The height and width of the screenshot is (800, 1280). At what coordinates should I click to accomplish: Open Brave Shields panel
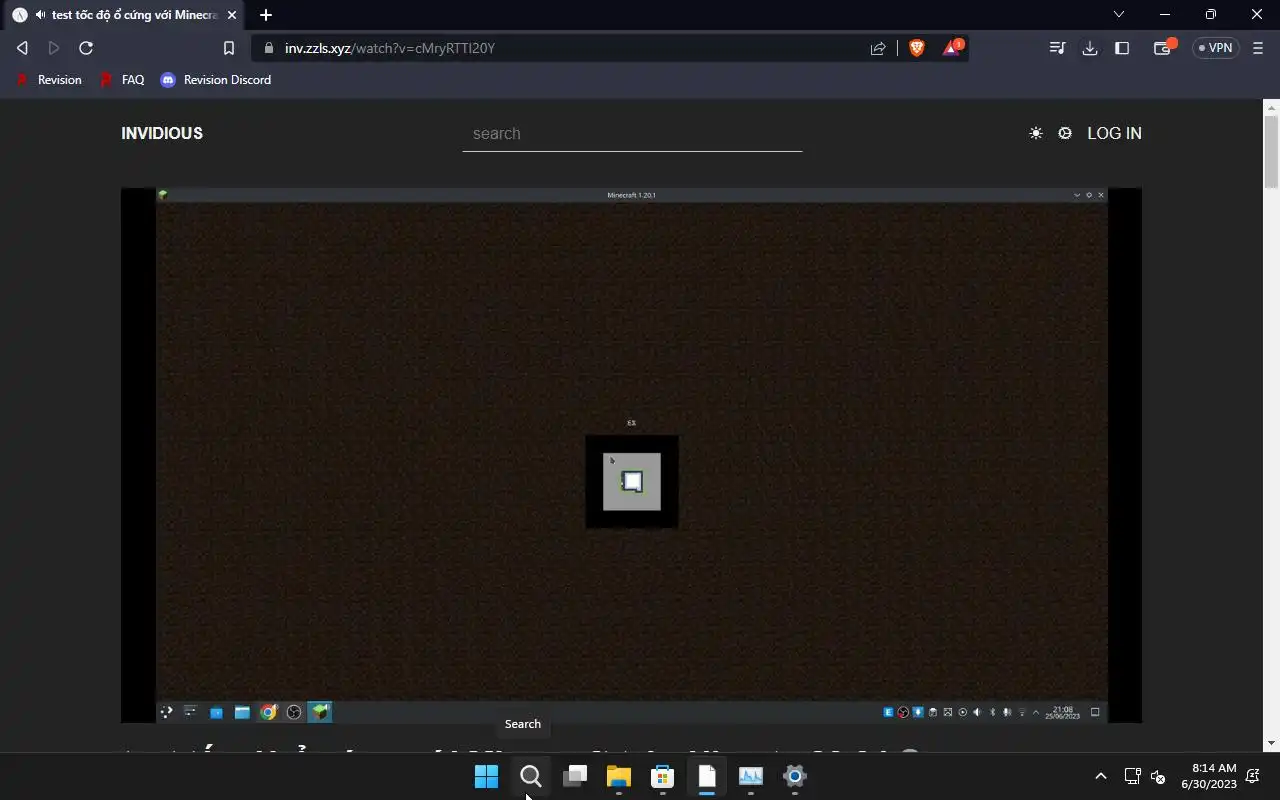point(916,48)
